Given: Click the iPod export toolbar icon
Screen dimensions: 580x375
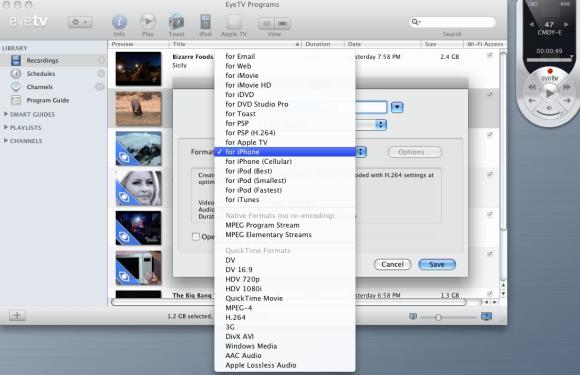Looking at the screenshot, I should (205, 21).
